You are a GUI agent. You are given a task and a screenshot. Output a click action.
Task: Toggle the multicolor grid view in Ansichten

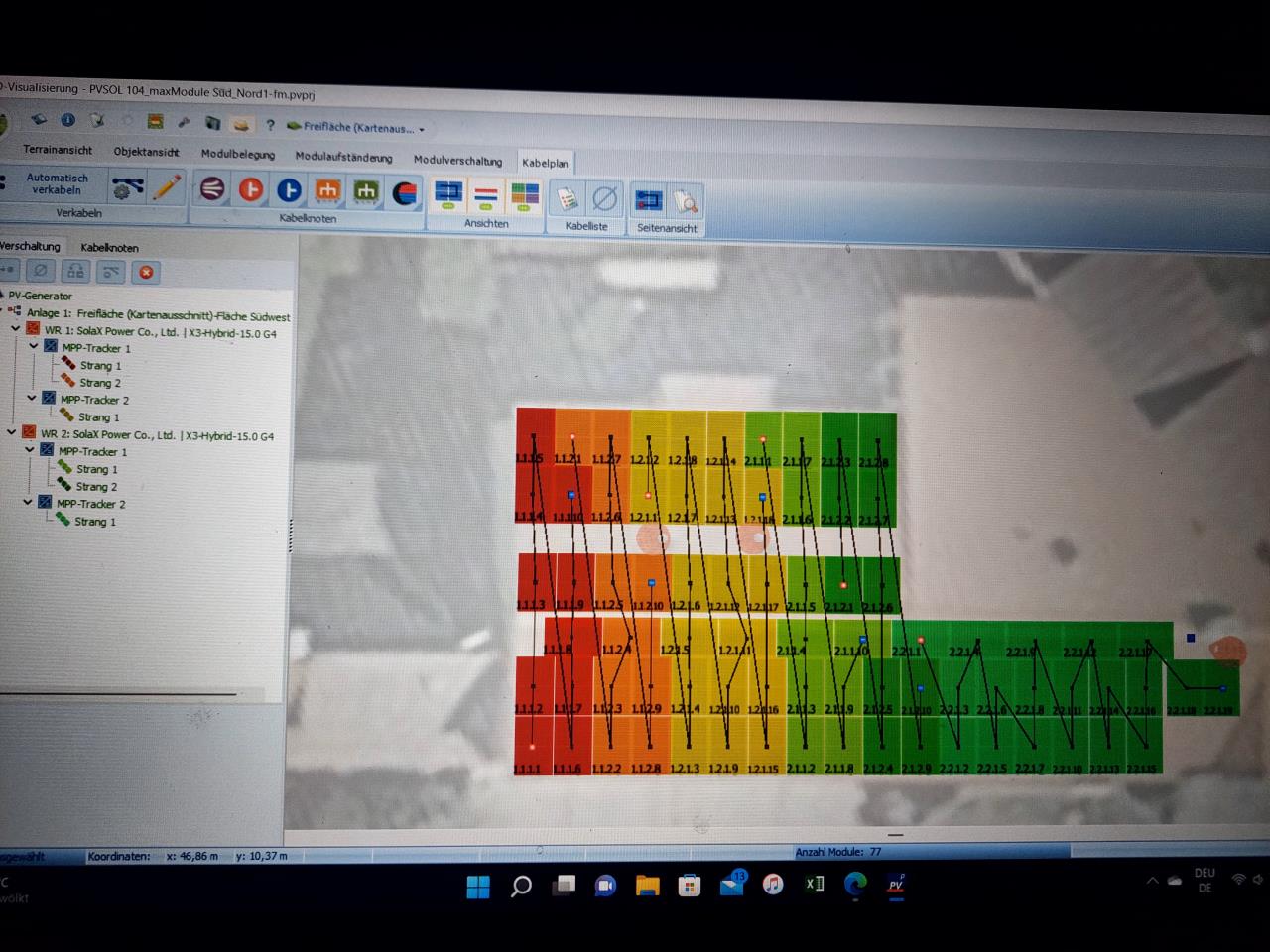tap(525, 196)
